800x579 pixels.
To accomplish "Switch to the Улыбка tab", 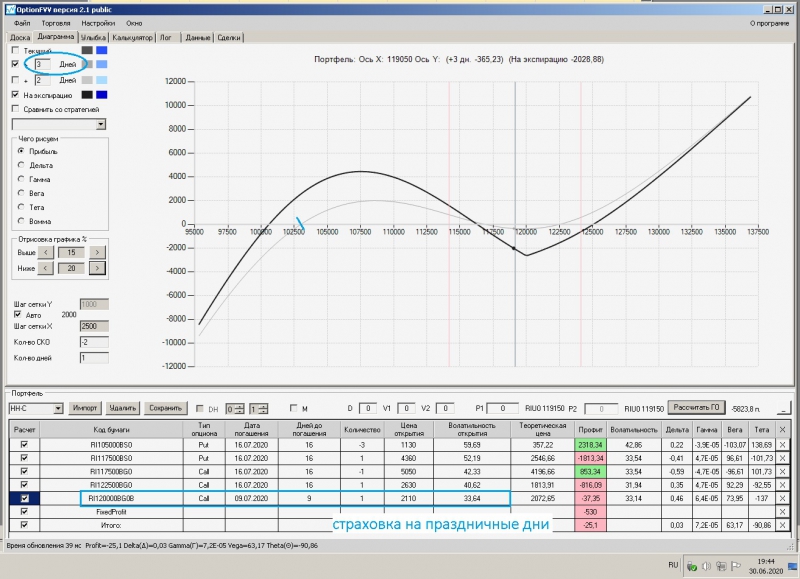I will pos(93,37).
